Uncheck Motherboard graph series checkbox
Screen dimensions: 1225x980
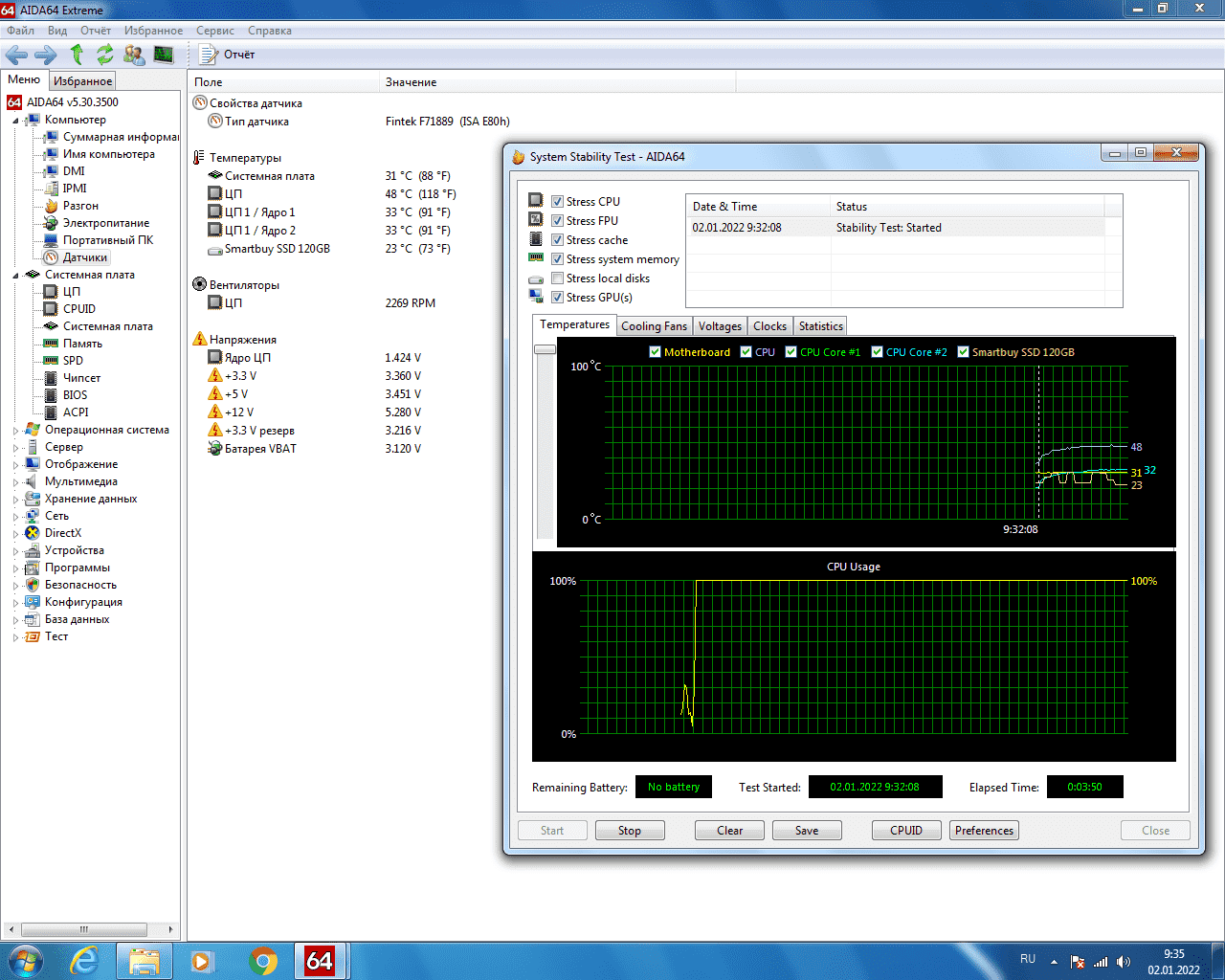click(x=655, y=352)
